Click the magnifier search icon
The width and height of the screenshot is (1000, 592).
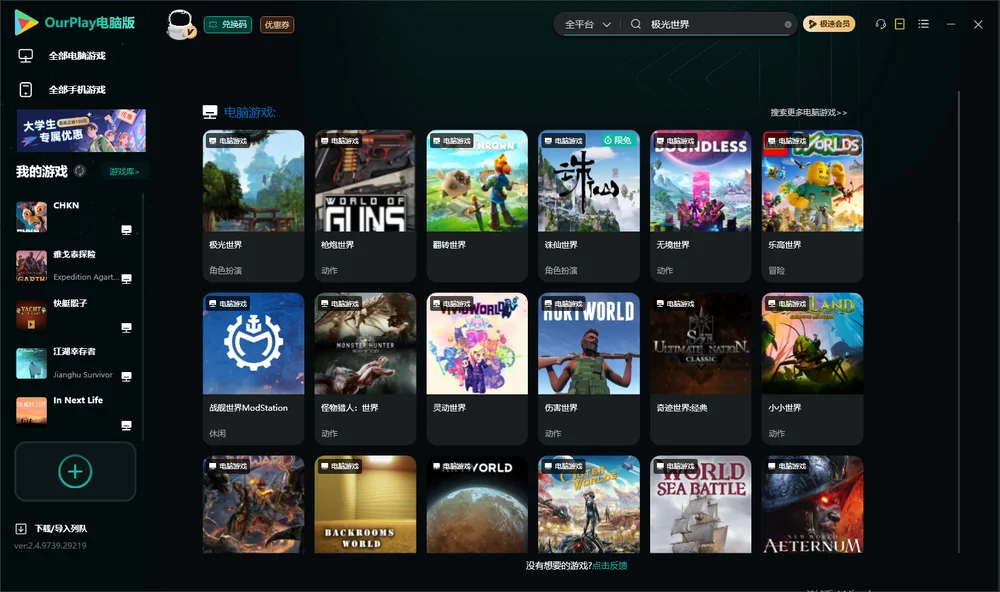[x=636, y=24]
